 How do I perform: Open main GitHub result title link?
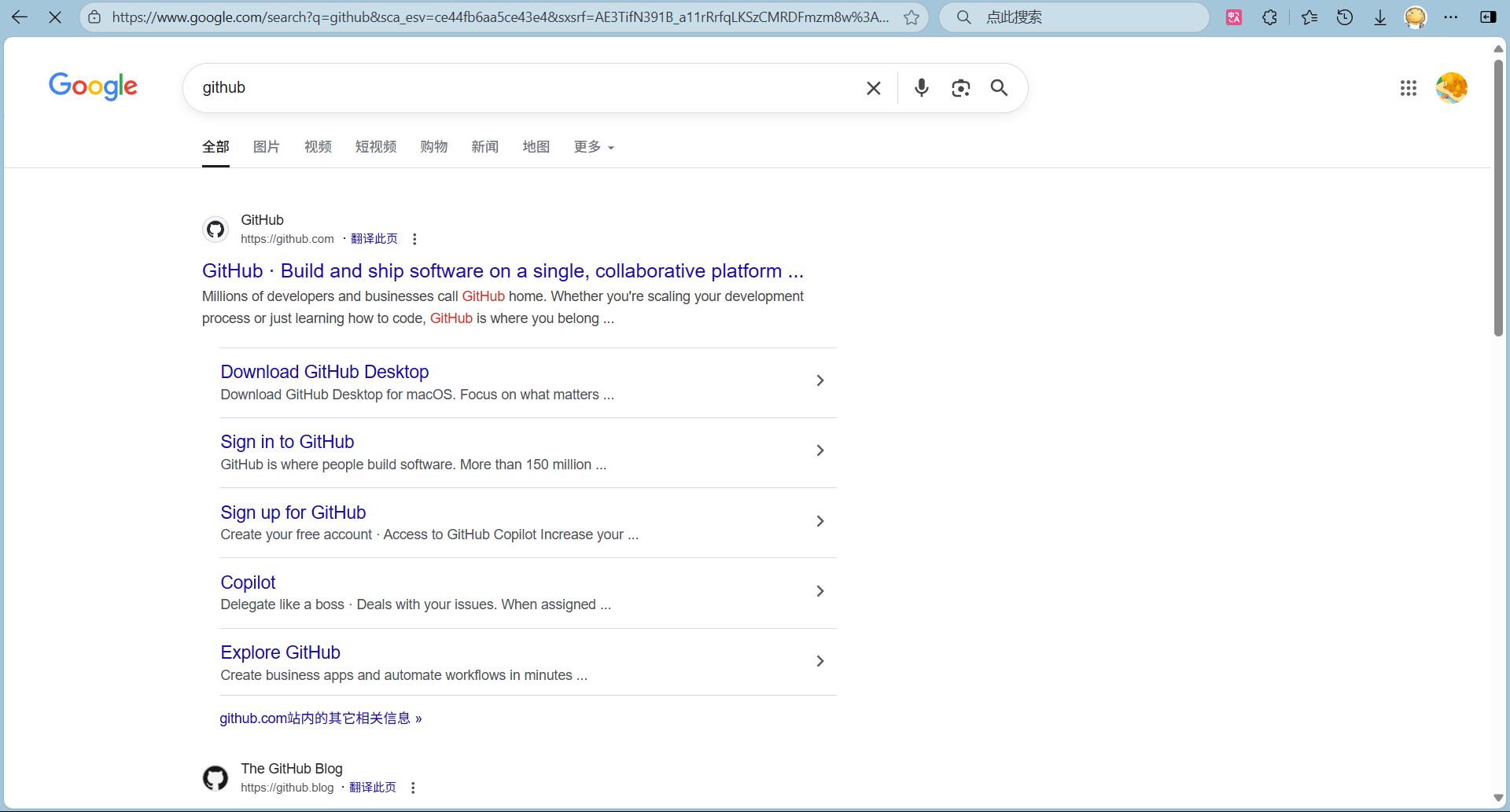click(x=503, y=271)
